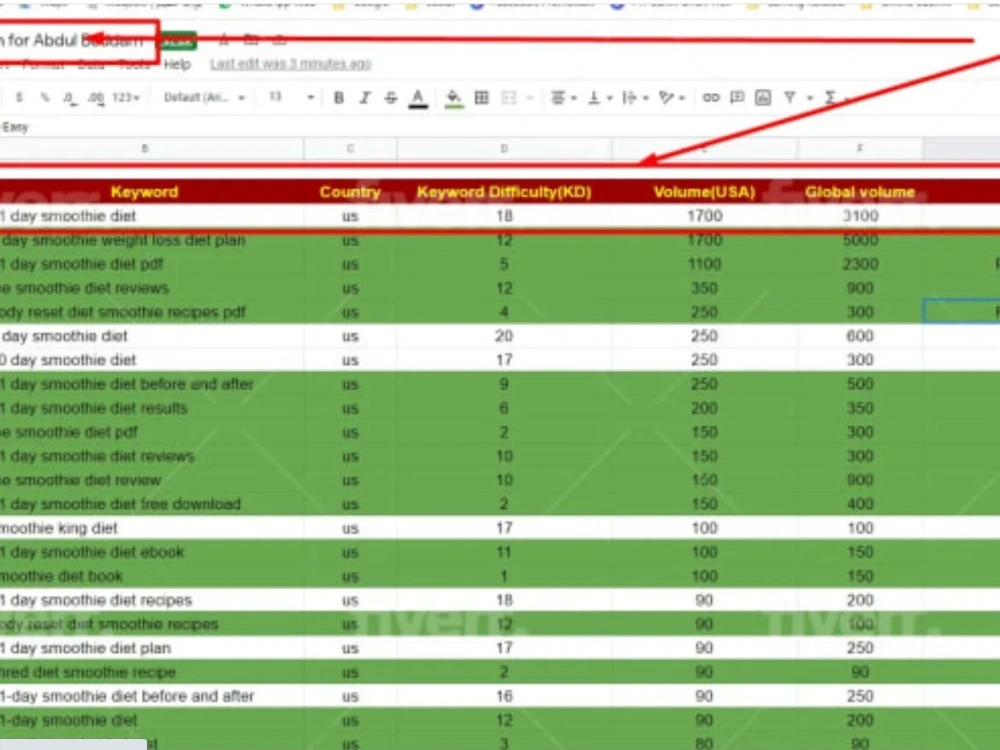Select column C header

click(350, 149)
